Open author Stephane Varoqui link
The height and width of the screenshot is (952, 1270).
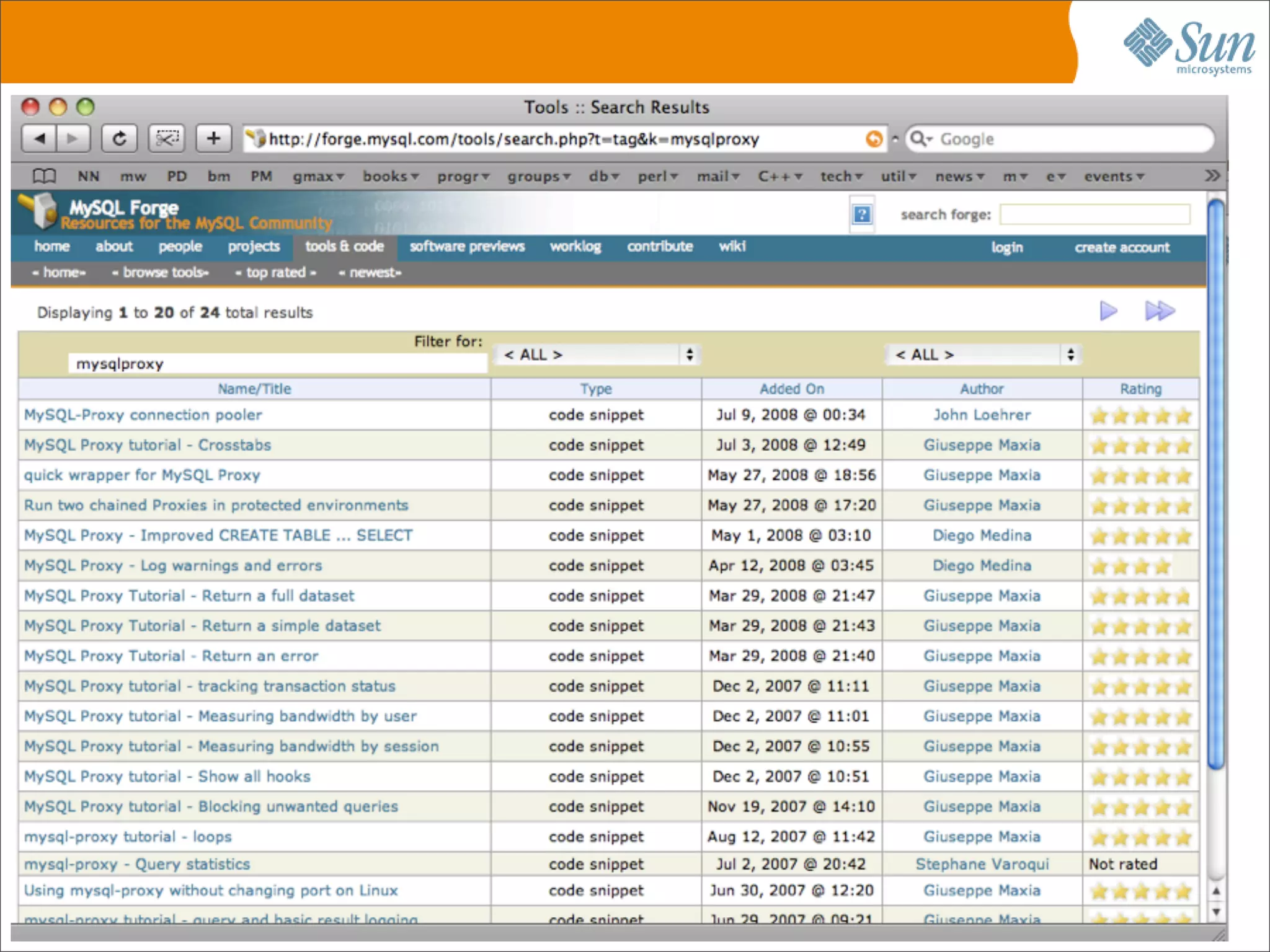click(x=982, y=864)
